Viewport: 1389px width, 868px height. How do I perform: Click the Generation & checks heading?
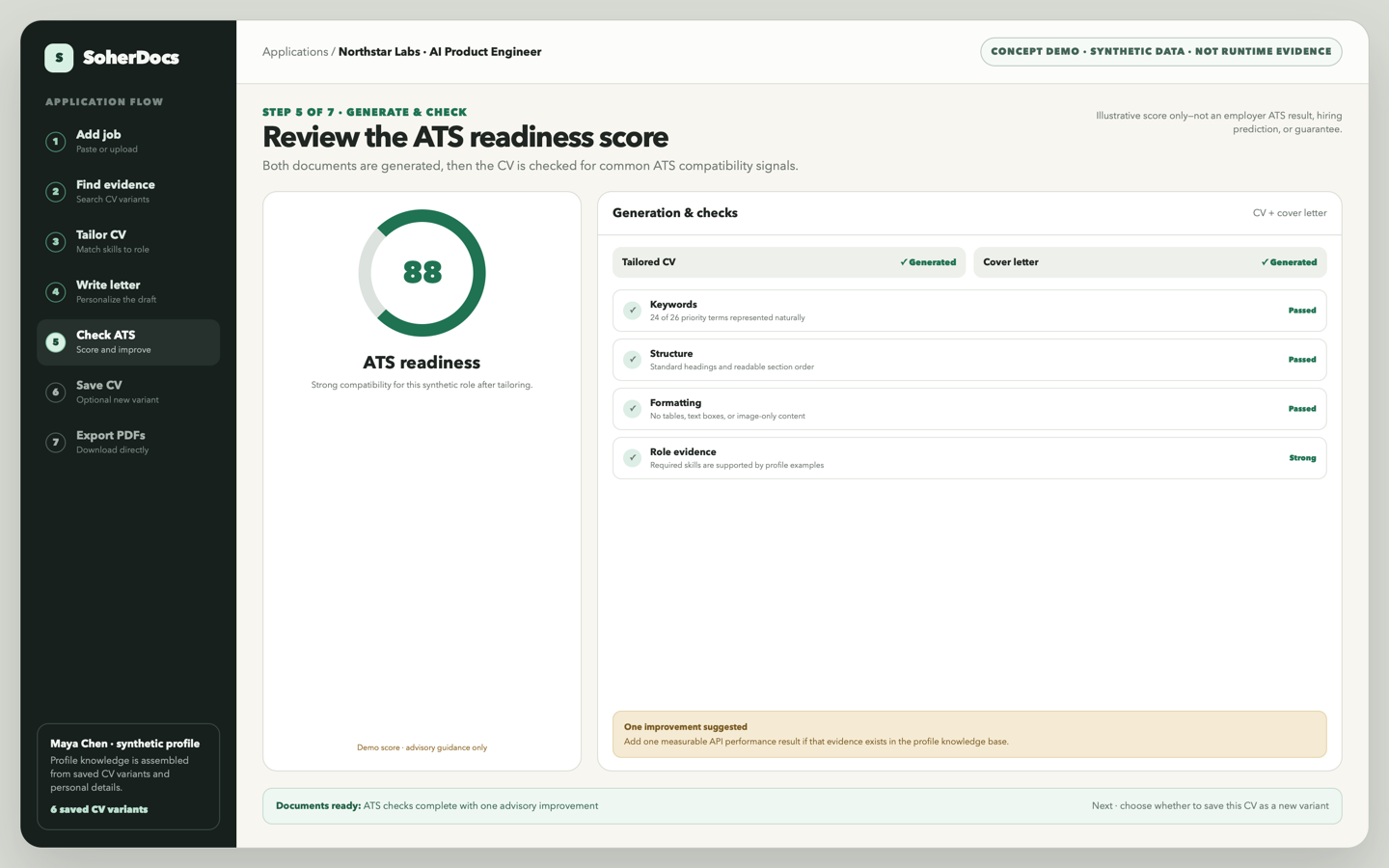[x=675, y=213]
